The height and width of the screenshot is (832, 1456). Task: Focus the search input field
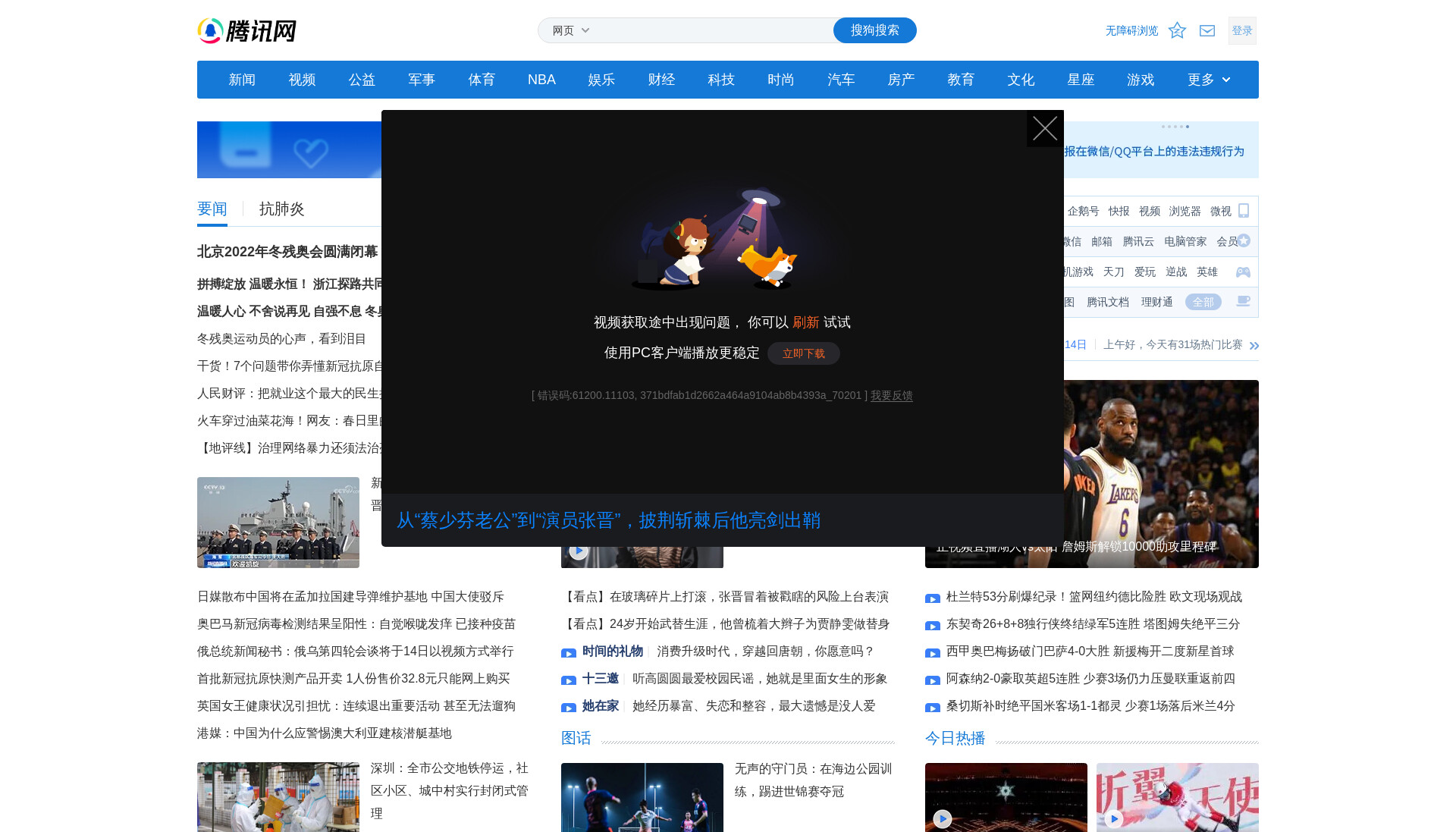coord(713,30)
